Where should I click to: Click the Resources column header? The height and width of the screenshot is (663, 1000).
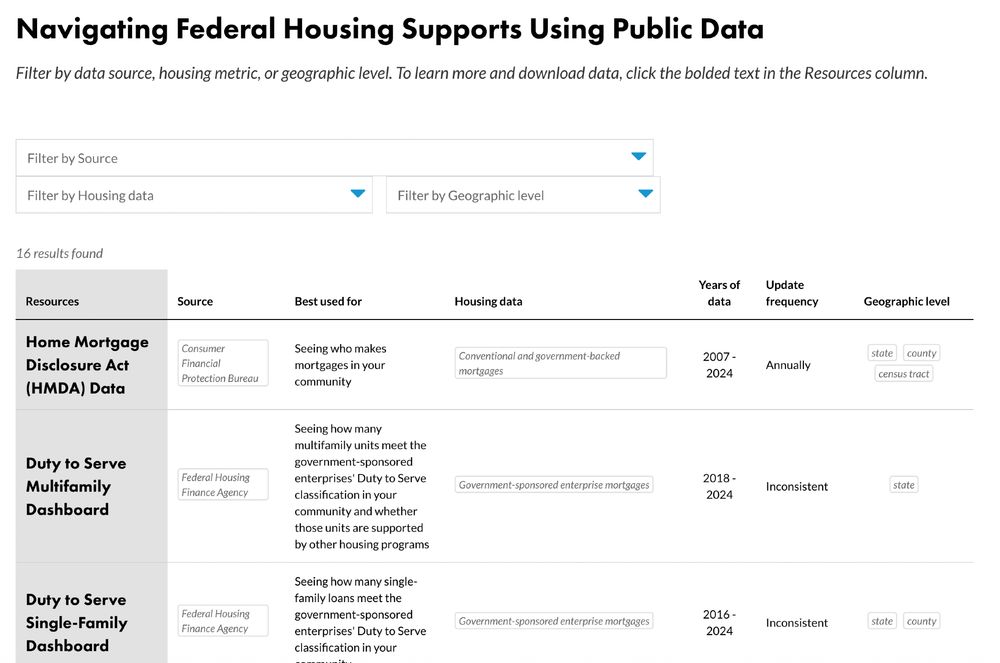(52, 300)
